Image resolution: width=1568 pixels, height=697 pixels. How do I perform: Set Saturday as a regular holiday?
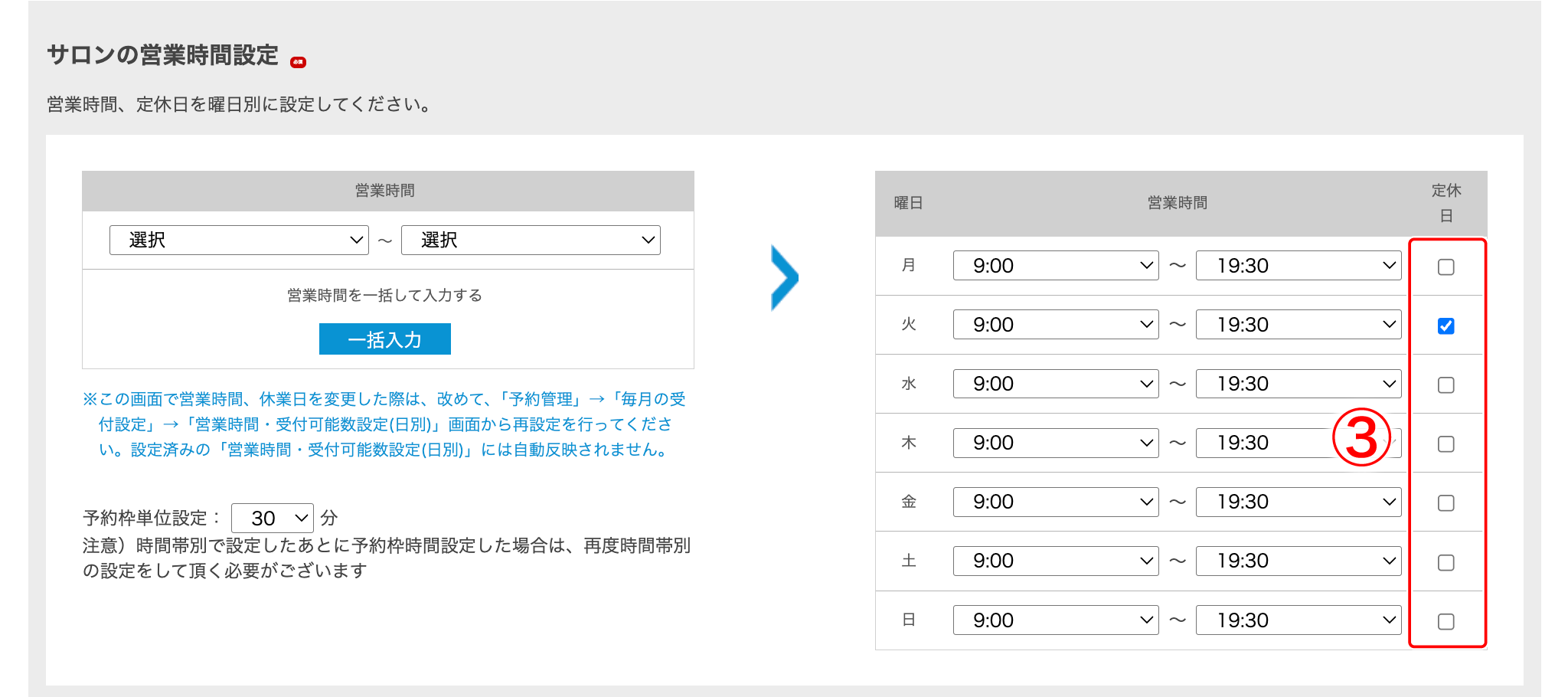(x=1445, y=562)
